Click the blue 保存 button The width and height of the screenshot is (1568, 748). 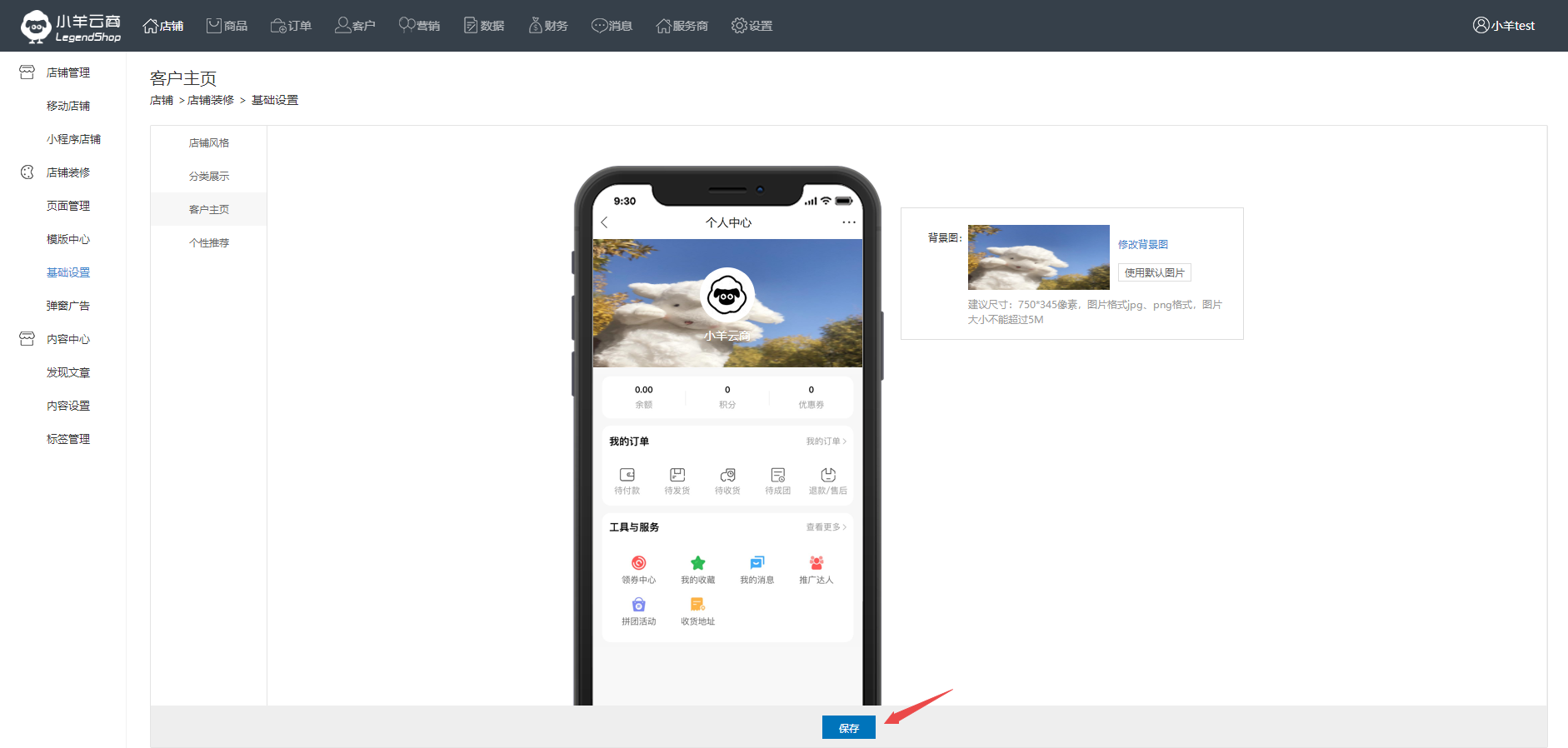tap(848, 728)
